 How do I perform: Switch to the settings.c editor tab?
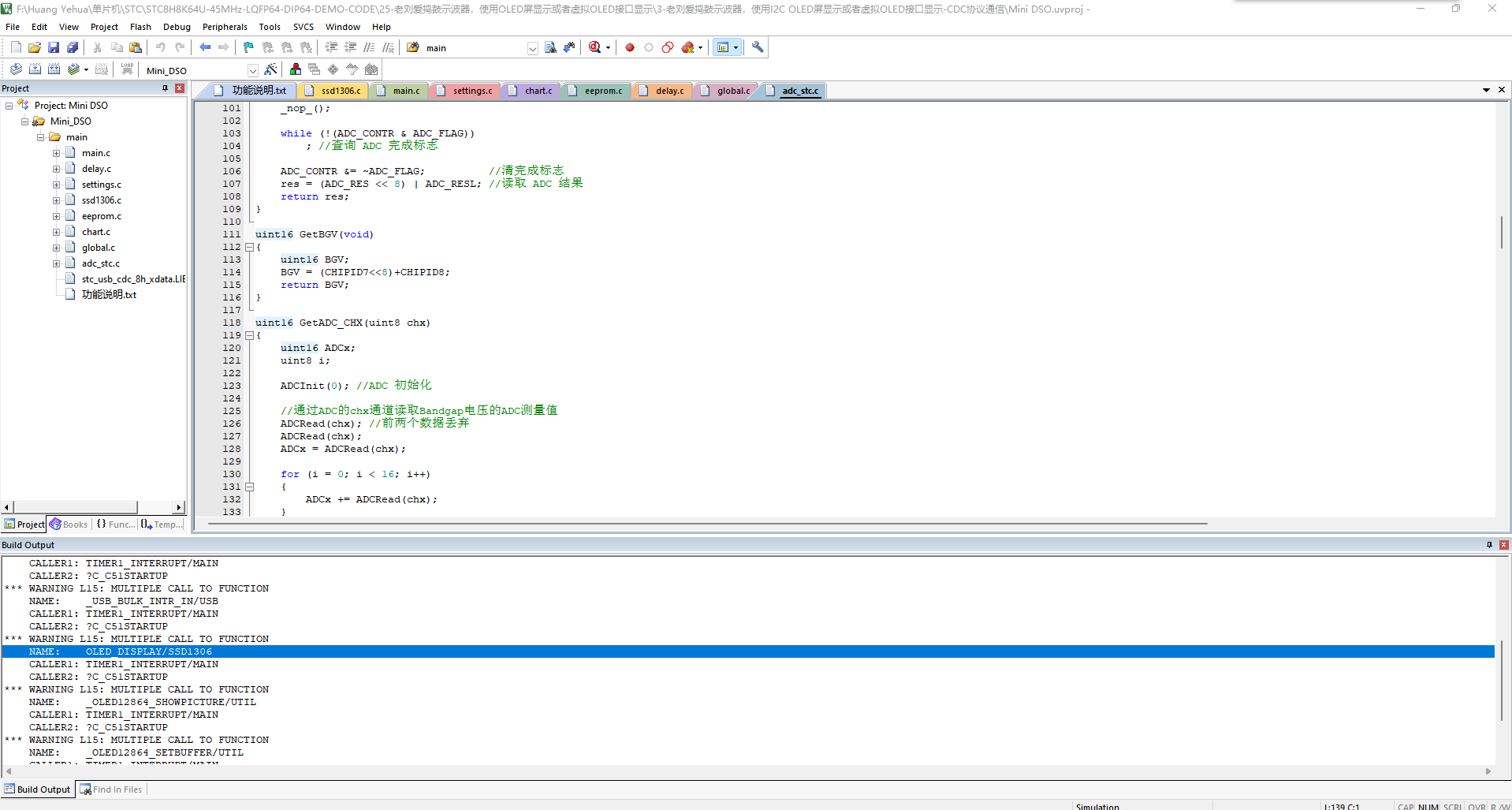[x=466, y=91]
